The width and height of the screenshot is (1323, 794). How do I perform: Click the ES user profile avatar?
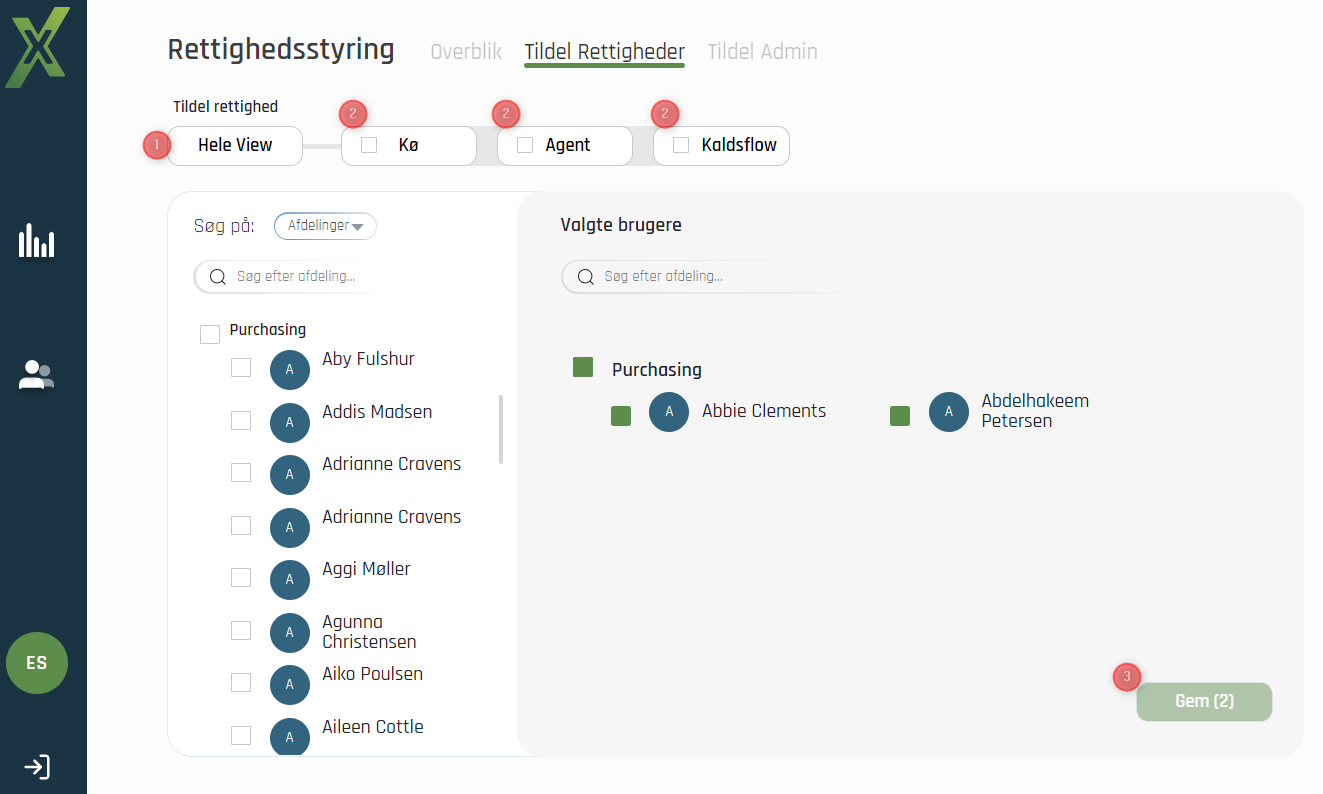click(x=37, y=662)
